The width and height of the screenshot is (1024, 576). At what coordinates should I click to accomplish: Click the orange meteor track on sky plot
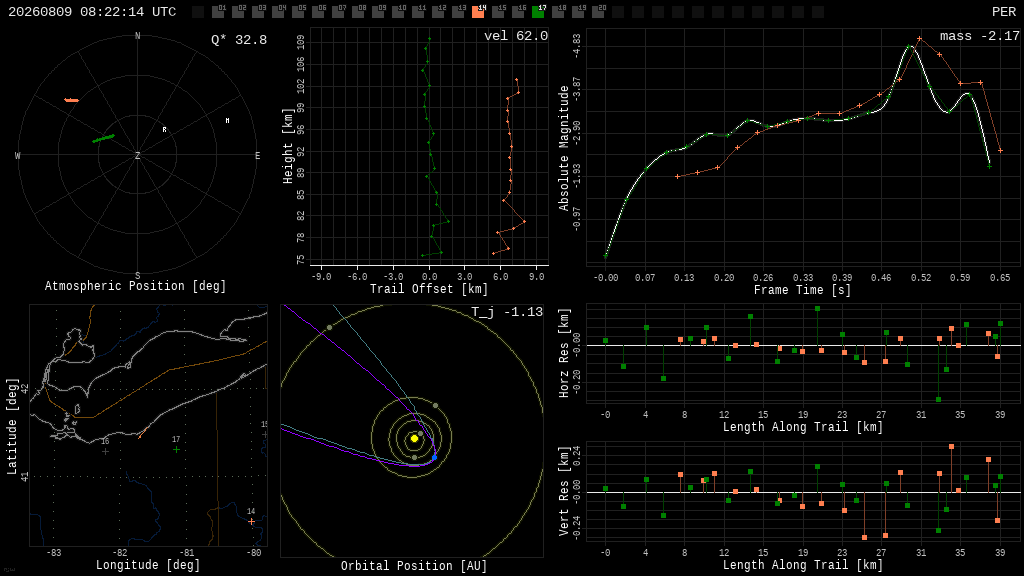pos(71,100)
